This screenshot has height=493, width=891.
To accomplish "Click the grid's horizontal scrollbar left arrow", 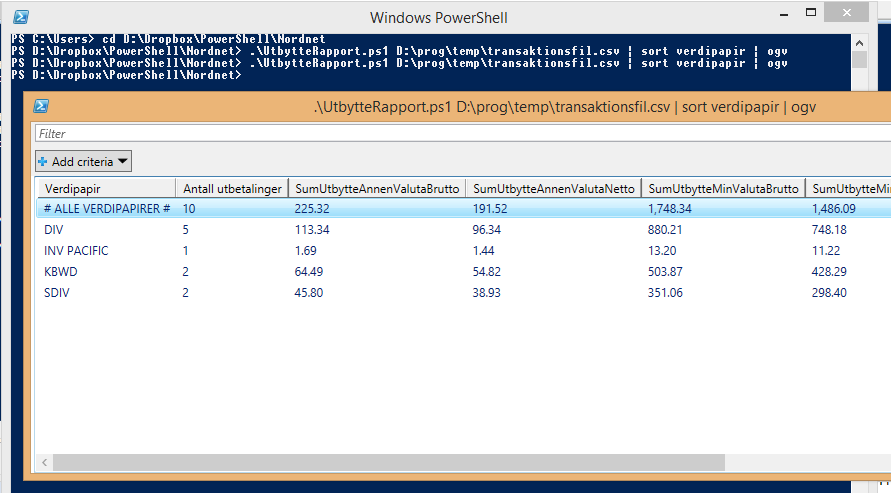I will [x=44, y=462].
